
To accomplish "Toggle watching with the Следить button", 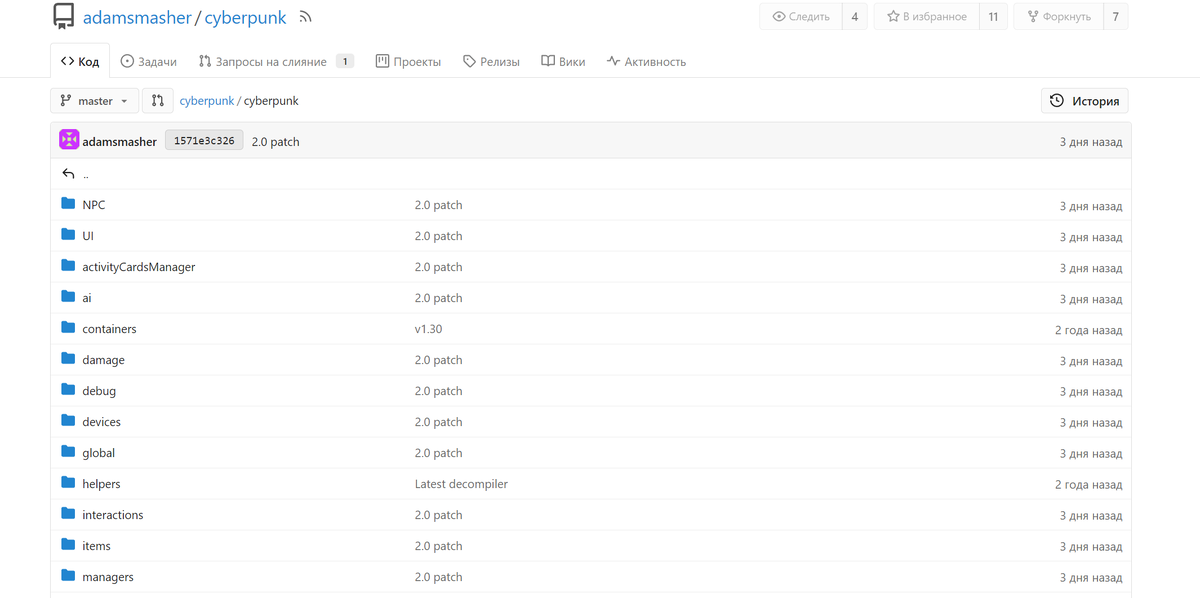I will coord(801,17).
